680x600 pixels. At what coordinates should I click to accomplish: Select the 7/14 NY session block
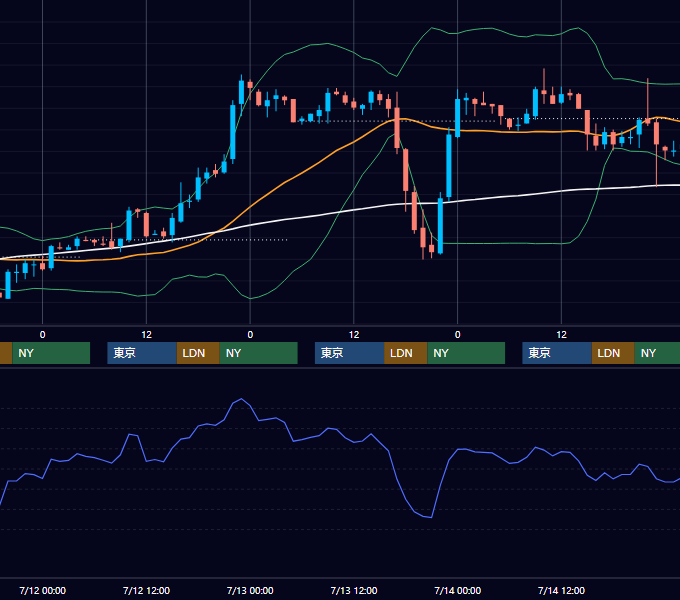tap(657, 353)
